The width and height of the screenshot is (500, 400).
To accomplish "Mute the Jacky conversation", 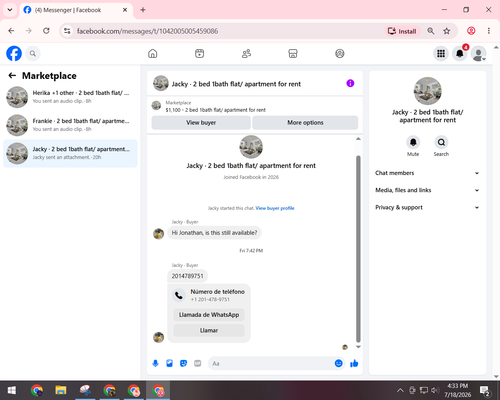I will click(x=413, y=142).
